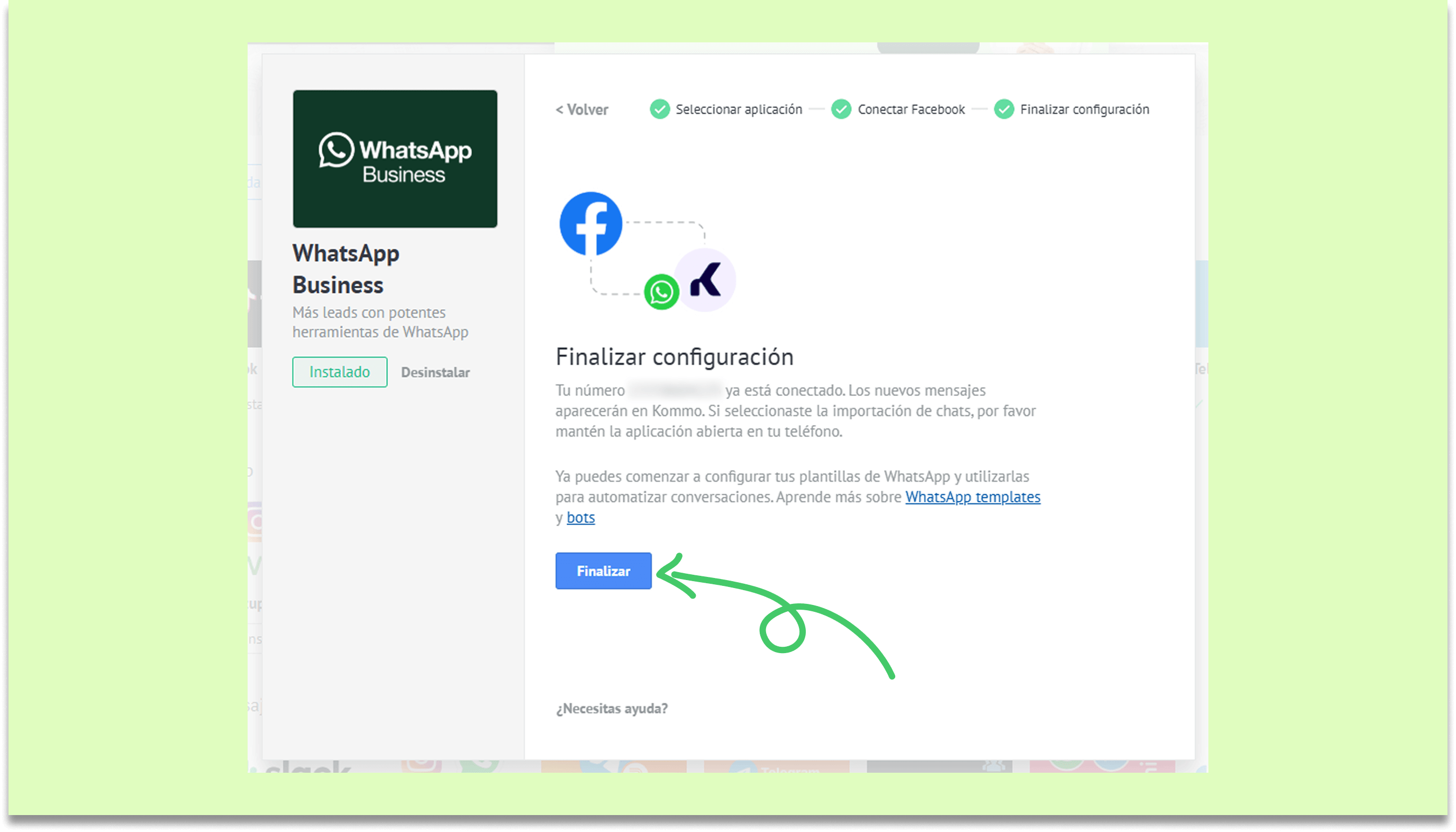Click the Conectar Facebook checkmark icon
The image size is (1456, 832).
click(x=841, y=109)
